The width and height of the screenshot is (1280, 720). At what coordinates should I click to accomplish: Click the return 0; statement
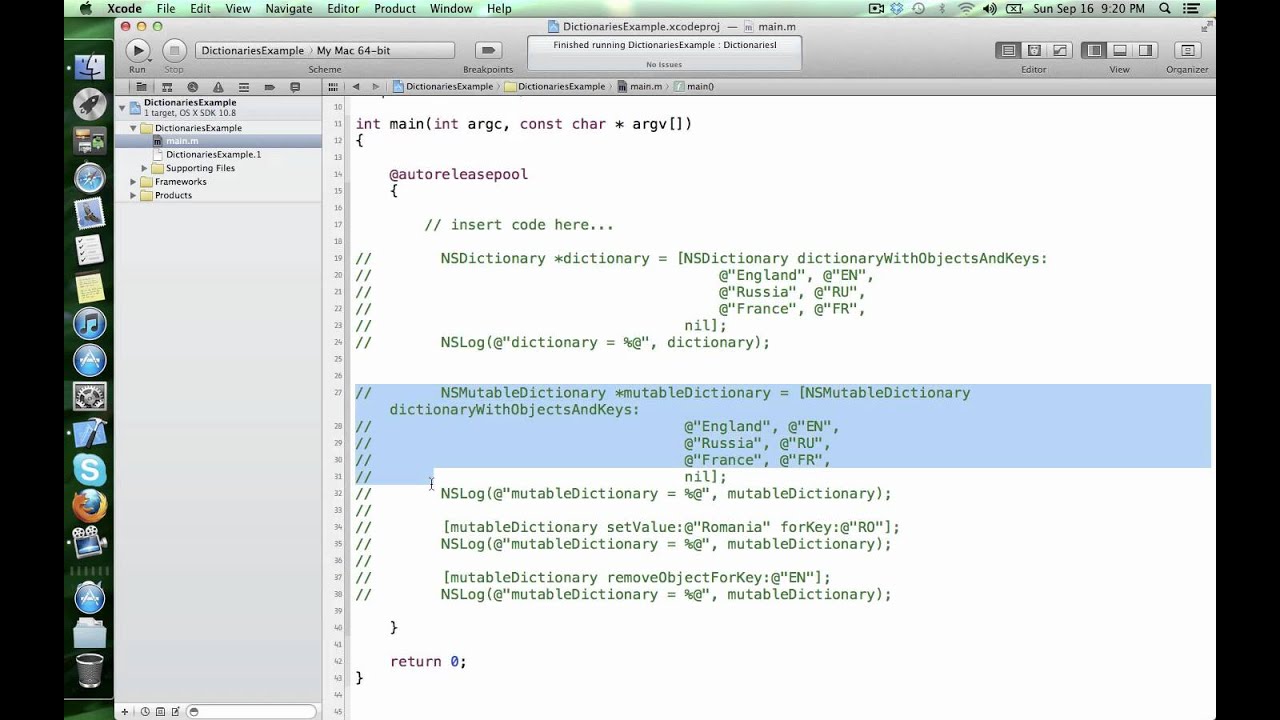[428, 661]
